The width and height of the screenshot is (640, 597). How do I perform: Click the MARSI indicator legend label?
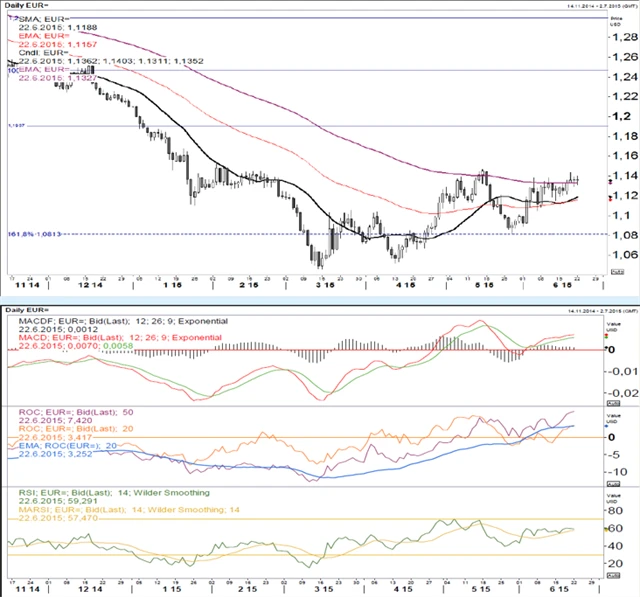(x=112, y=510)
